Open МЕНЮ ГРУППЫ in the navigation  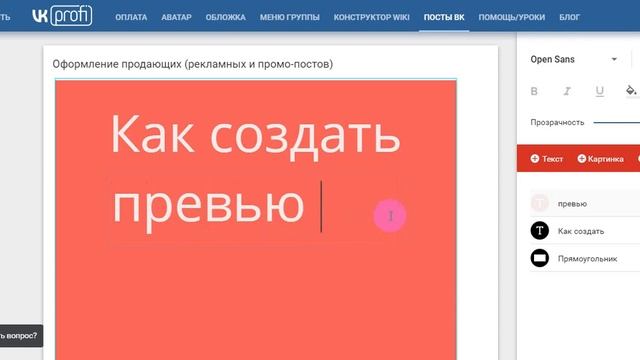tap(289, 17)
